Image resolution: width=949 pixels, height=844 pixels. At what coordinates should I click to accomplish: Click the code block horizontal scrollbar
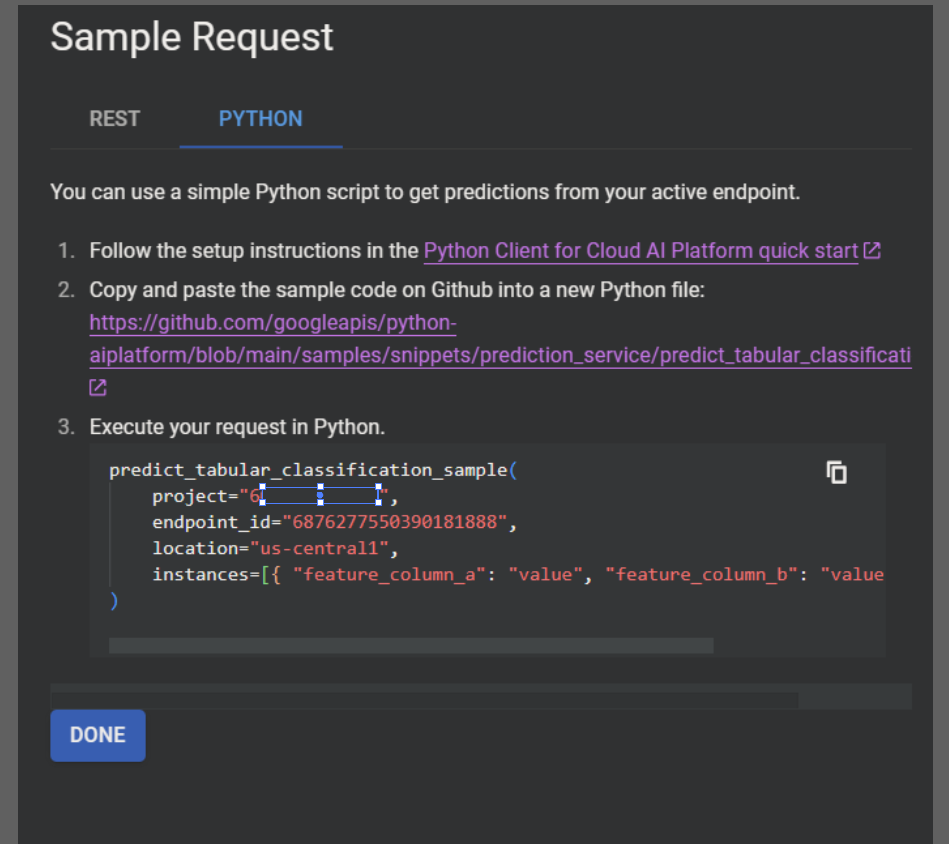411,646
